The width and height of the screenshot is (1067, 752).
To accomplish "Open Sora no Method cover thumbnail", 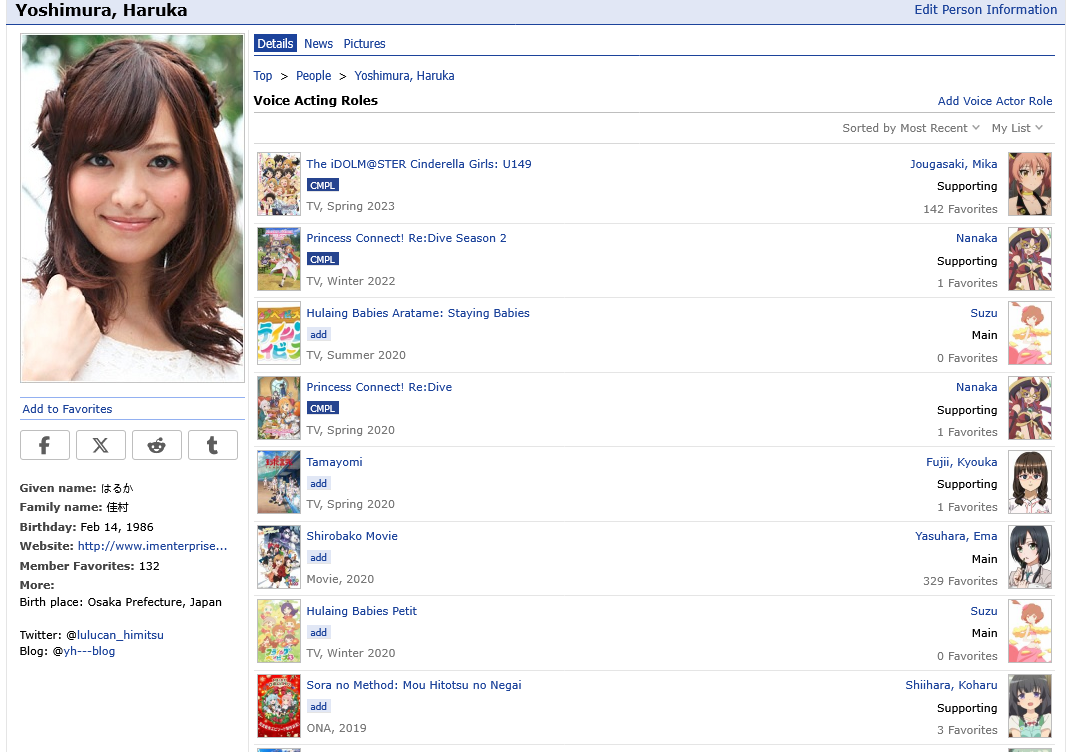I will click(x=279, y=706).
